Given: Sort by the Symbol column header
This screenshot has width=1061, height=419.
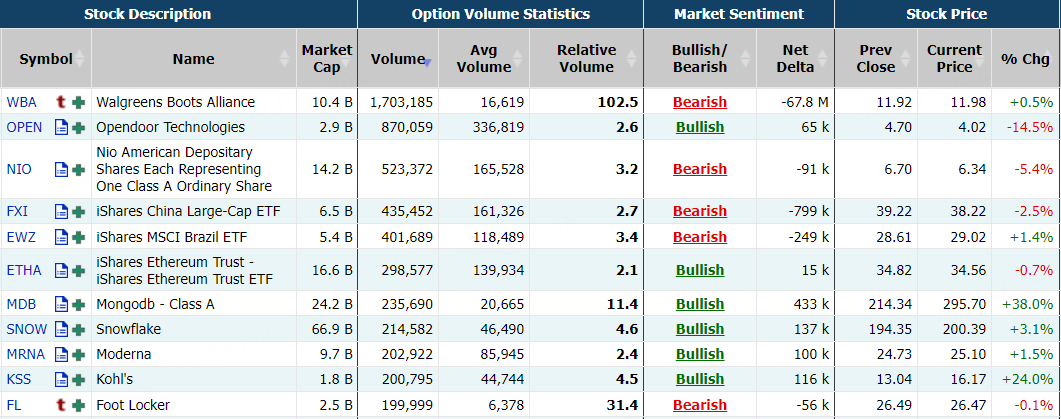Looking at the screenshot, I should point(45,59).
